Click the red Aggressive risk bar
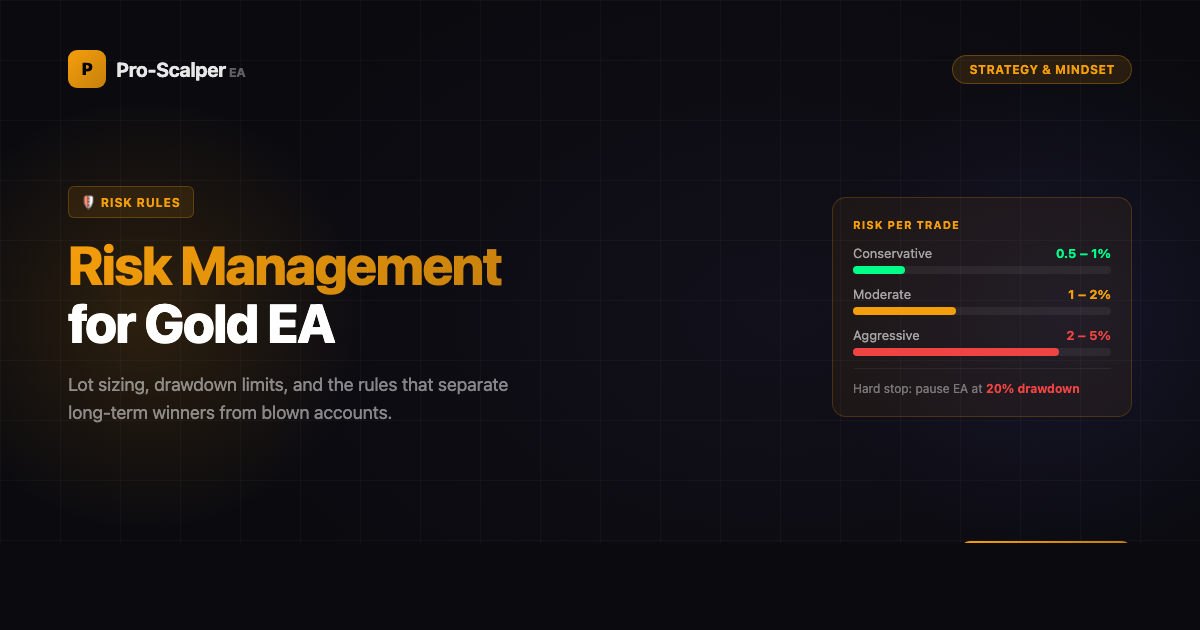This screenshot has width=1200, height=630. 956,352
